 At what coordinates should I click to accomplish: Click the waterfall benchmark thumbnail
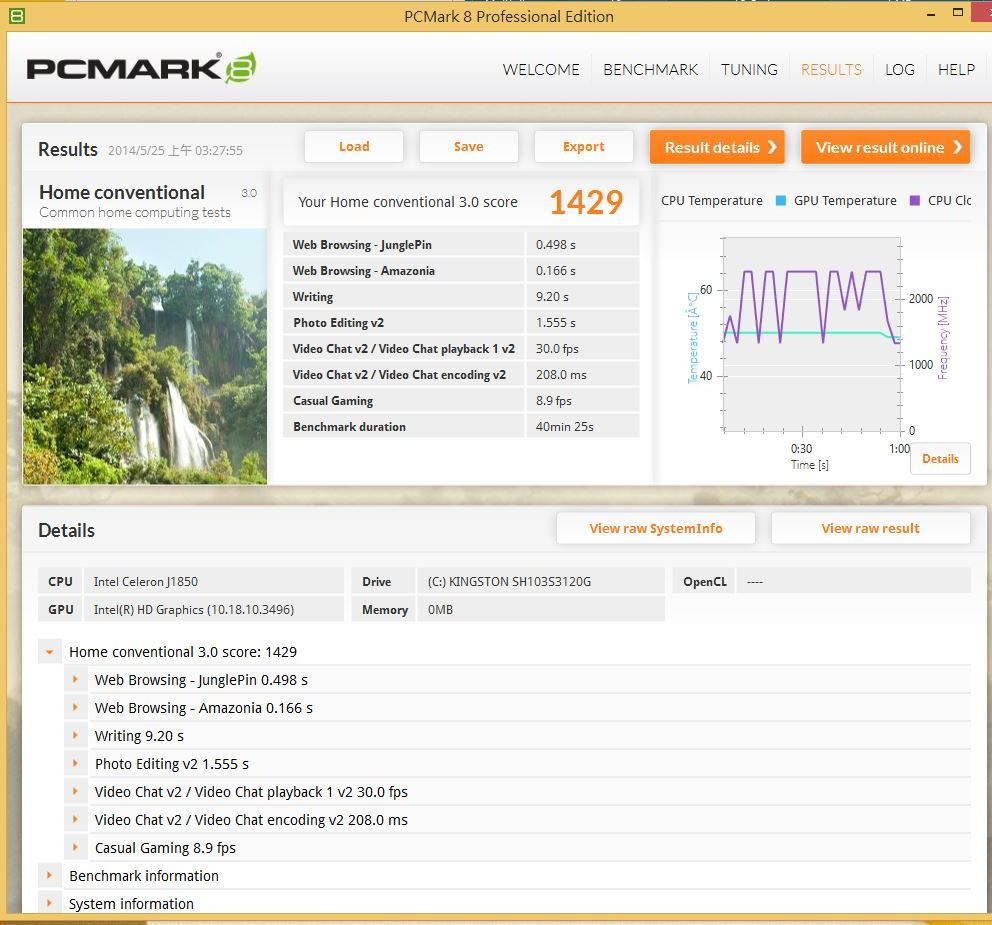pos(145,356)
